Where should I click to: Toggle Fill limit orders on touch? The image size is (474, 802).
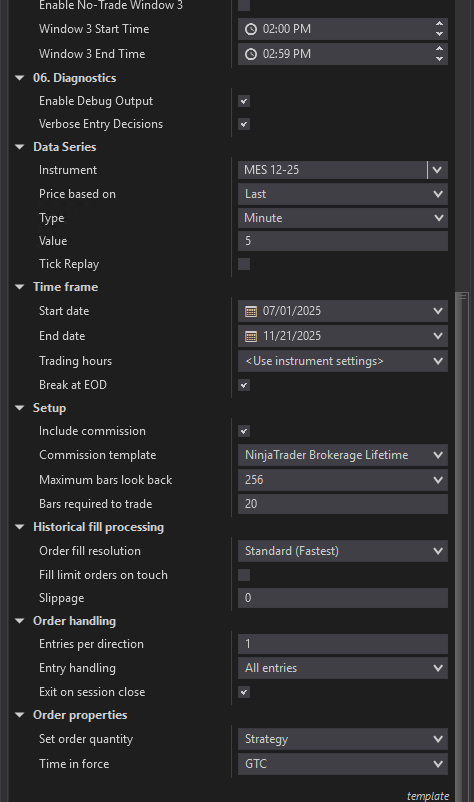(244, 575)
